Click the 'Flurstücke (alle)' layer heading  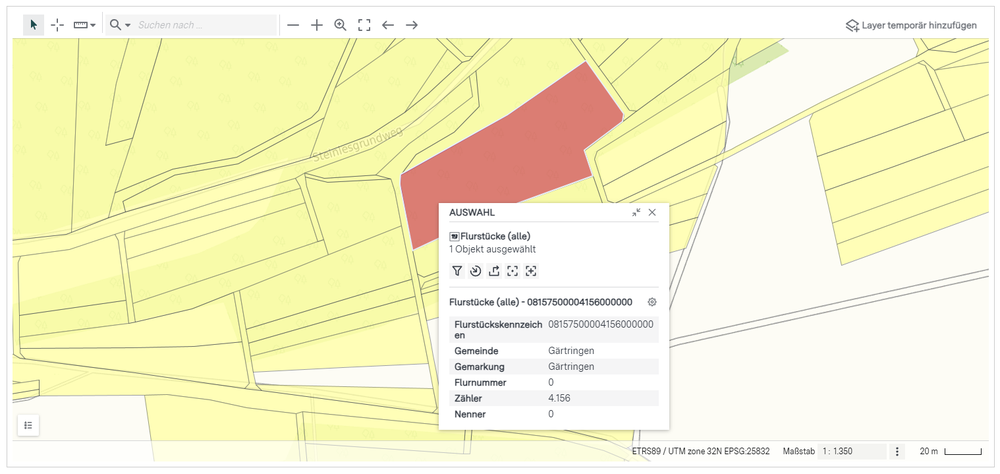coord(496,236)
